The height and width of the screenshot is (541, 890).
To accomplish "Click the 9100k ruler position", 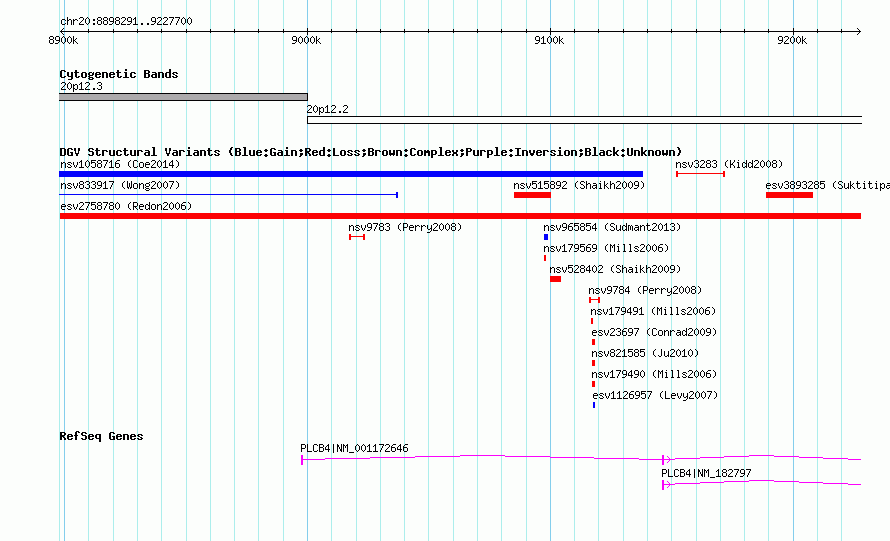I will point(549,40).
